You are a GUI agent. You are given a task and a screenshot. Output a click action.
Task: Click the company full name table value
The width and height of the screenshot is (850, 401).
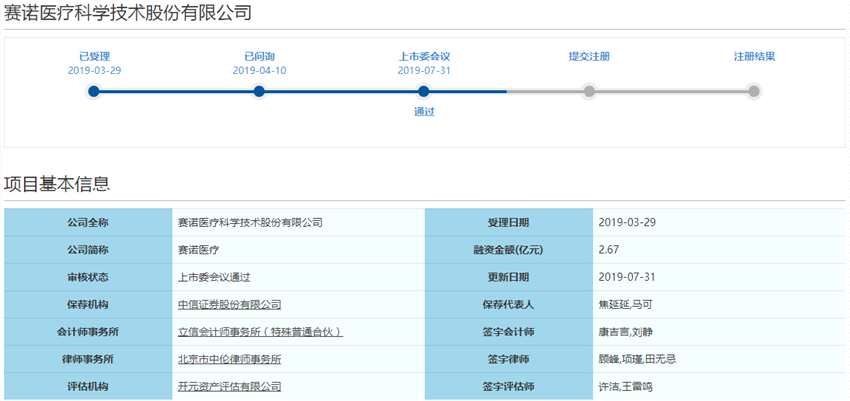(250, 222)
